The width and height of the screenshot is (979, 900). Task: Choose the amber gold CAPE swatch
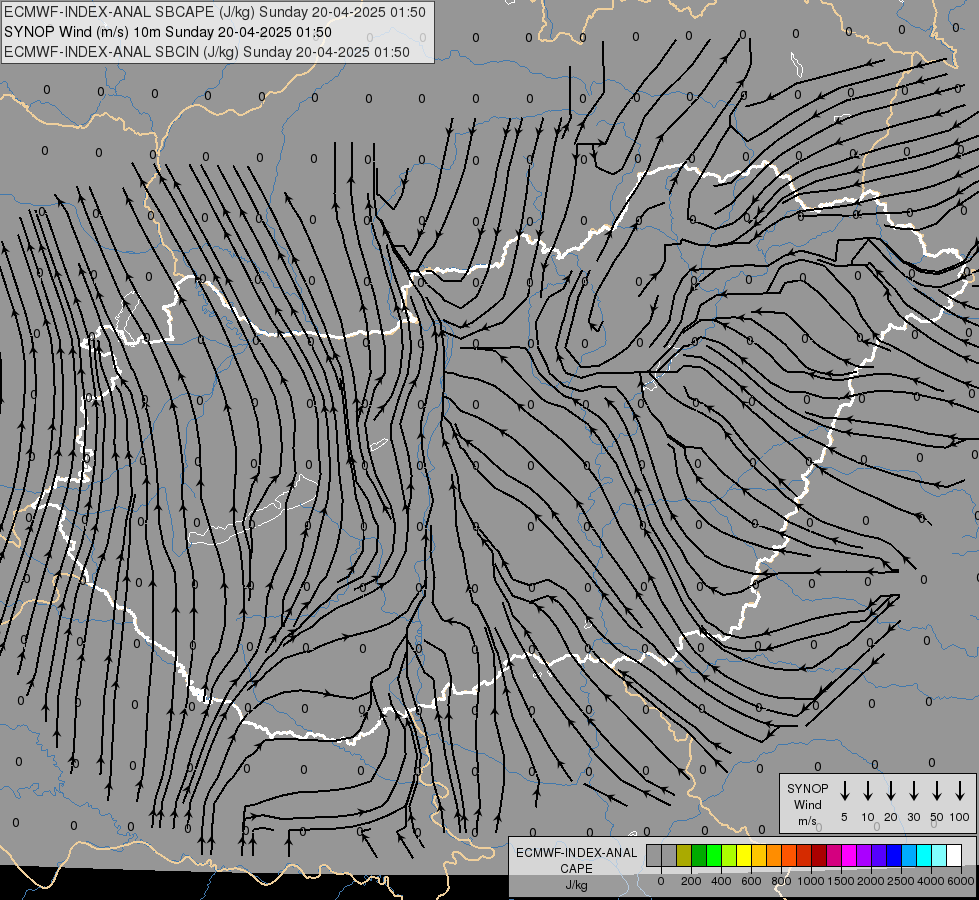click(759, 855)
